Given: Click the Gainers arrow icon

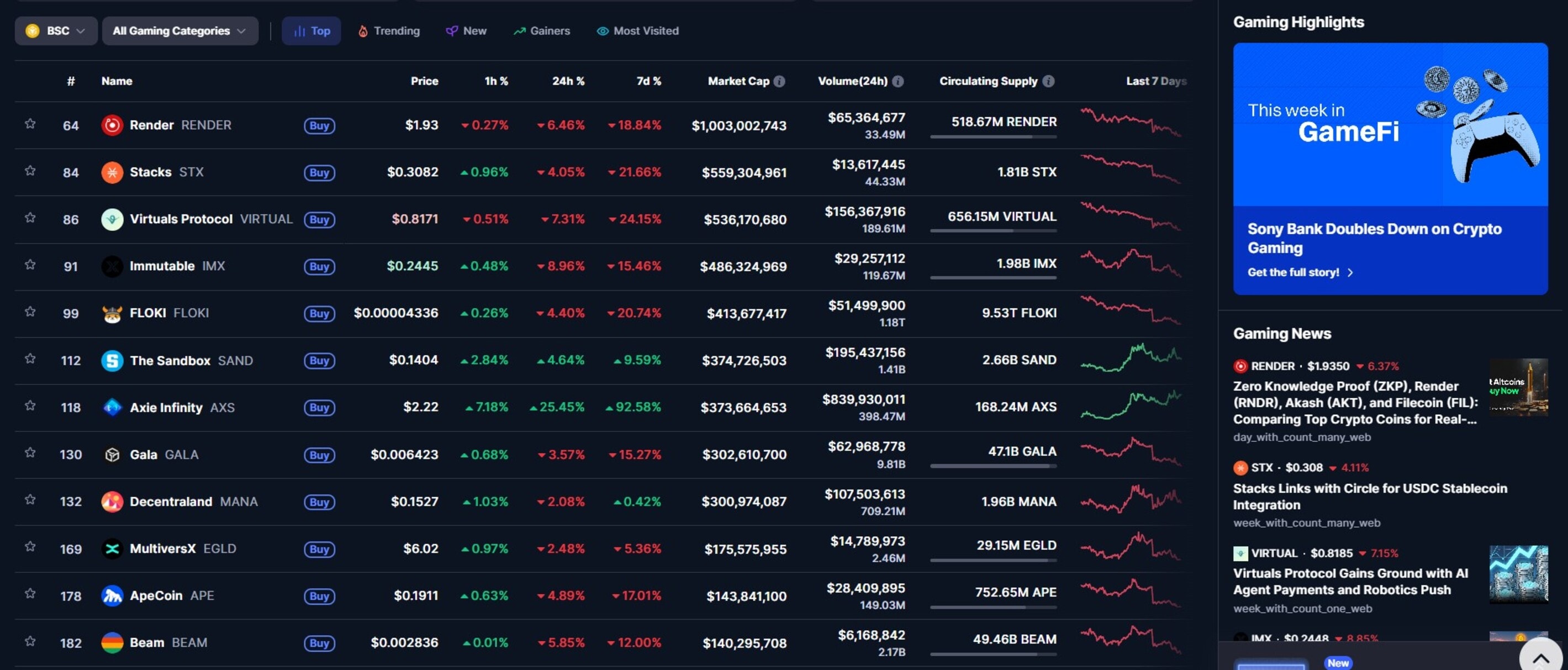Looking at the screenshot, I should (520, 30).
